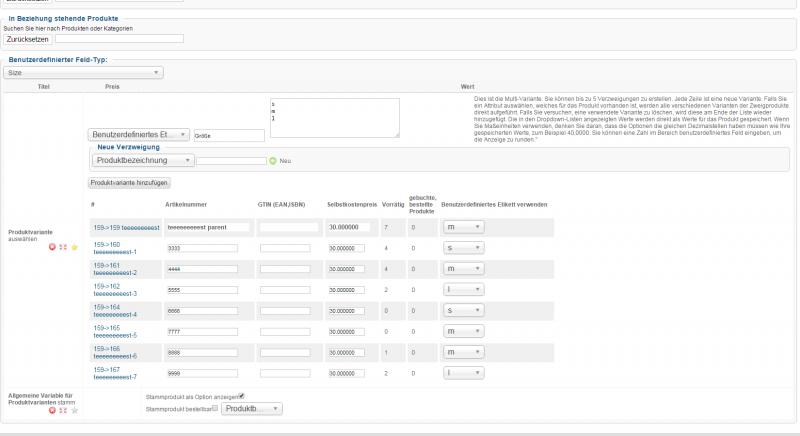
Task: Click the move icon beside Produktvariante auswählen
Action: coord(62,246)
